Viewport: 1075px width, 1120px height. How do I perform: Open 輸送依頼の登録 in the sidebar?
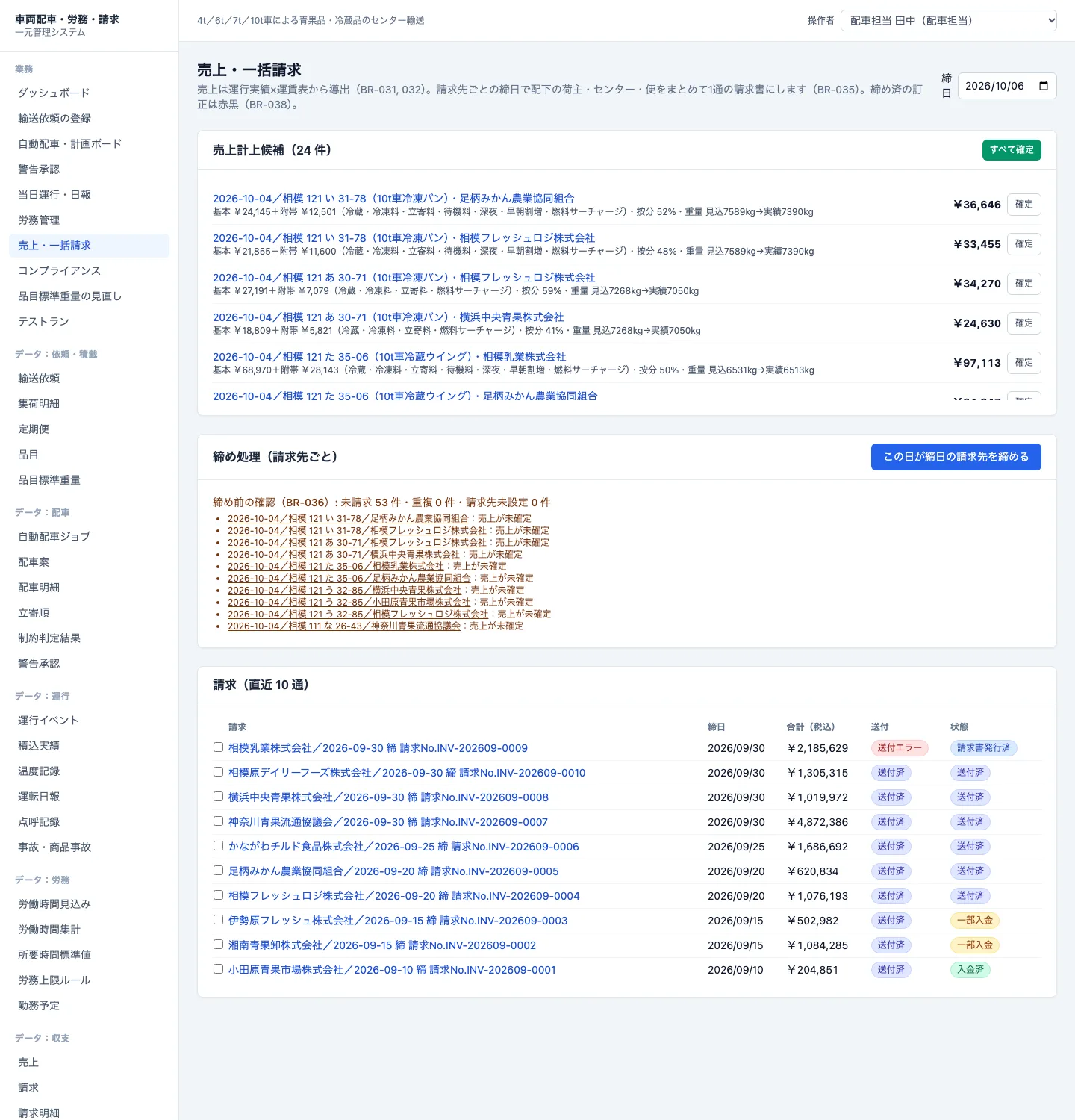point(90,119)
